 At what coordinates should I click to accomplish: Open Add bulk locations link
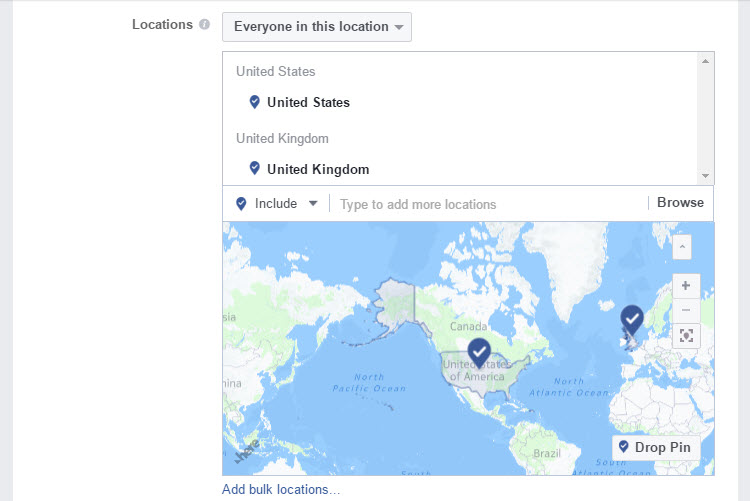pyautogui.click(x=281, y=489)
